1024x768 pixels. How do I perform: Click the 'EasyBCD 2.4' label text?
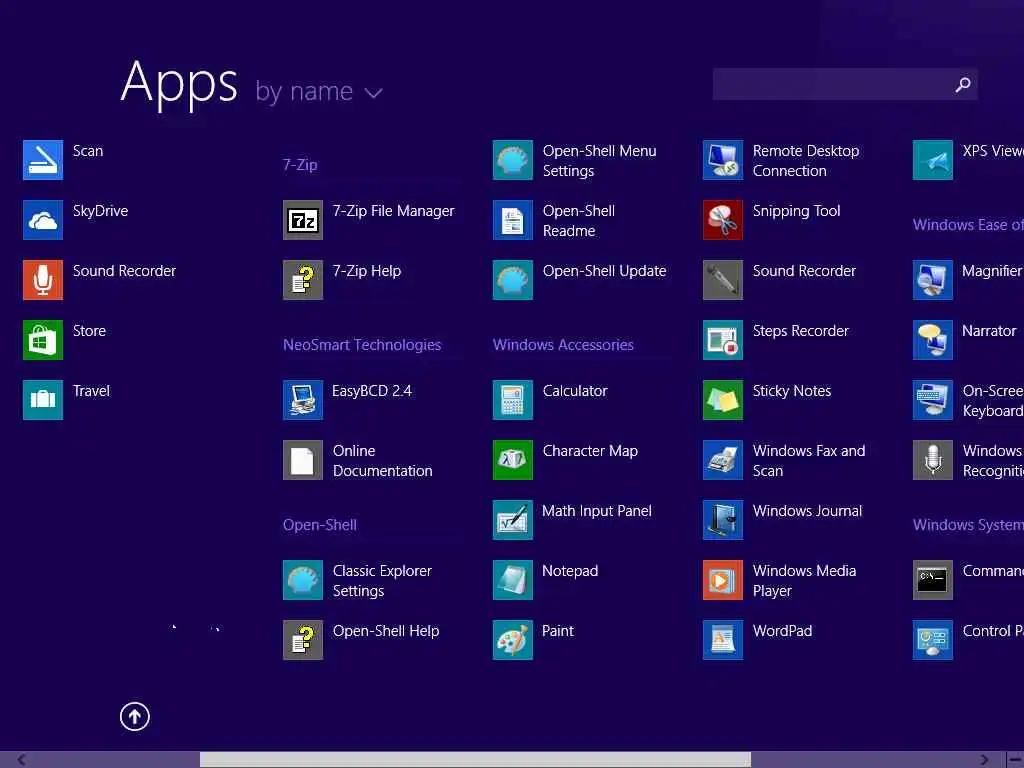pyautogui.click(x=372, y=391)
